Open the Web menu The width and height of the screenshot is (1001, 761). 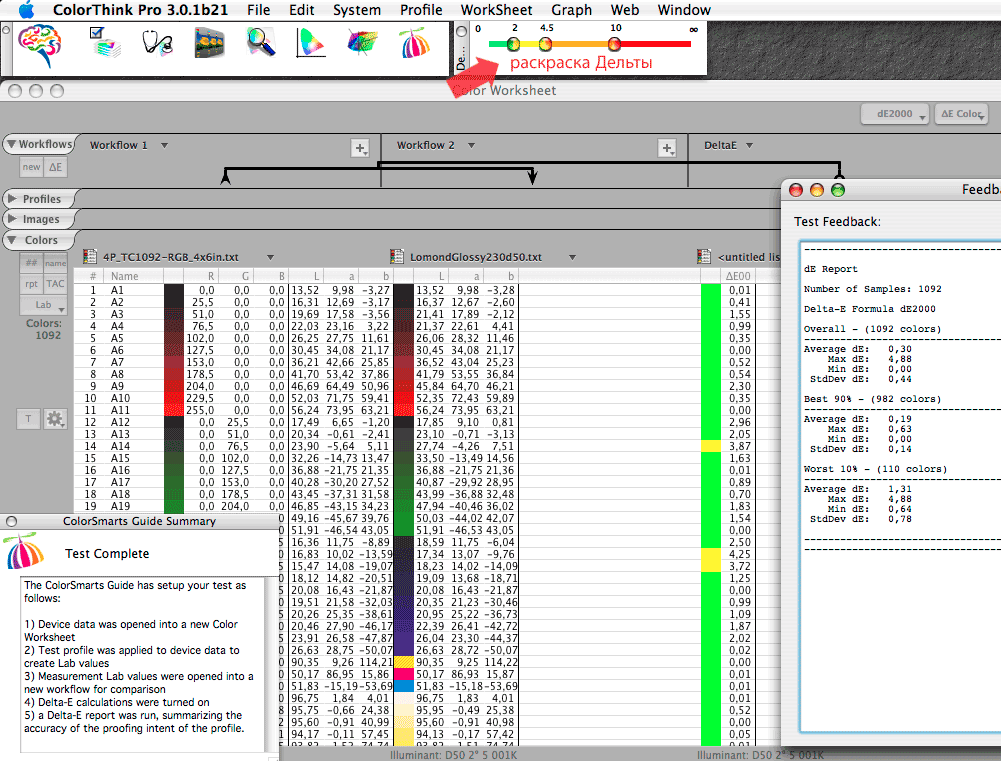coord(624,10)
